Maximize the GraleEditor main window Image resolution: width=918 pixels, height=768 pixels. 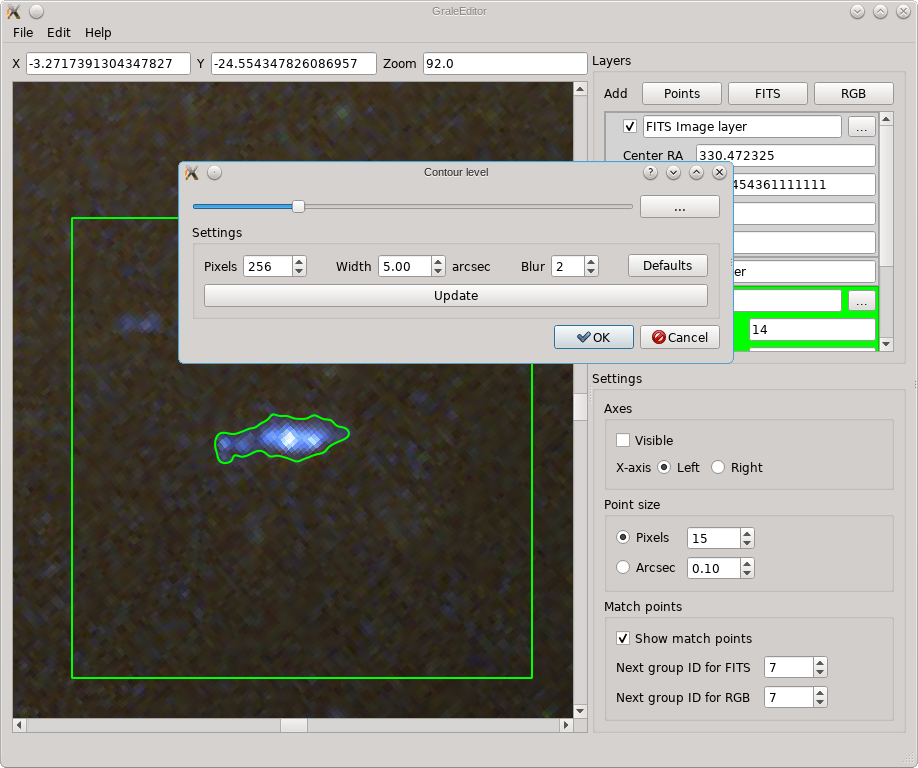[881, 11]
